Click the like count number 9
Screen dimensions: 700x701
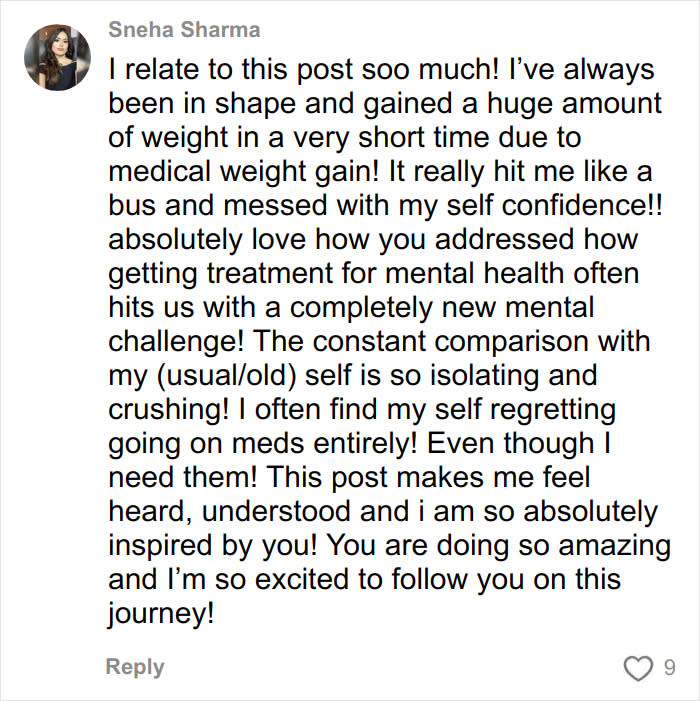(x=668, y=667)
